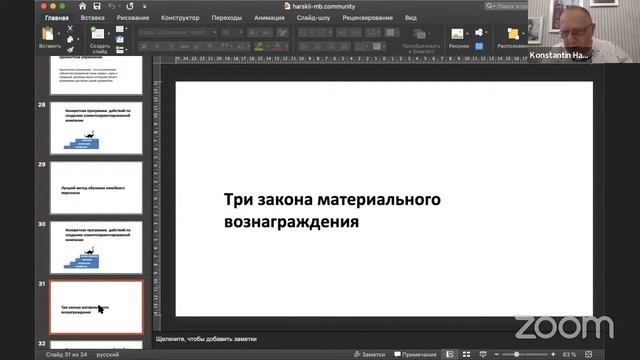Screen dimensions: 640x360
Task: Click the 63 % zoom level
Action: [x=569, y=354]
